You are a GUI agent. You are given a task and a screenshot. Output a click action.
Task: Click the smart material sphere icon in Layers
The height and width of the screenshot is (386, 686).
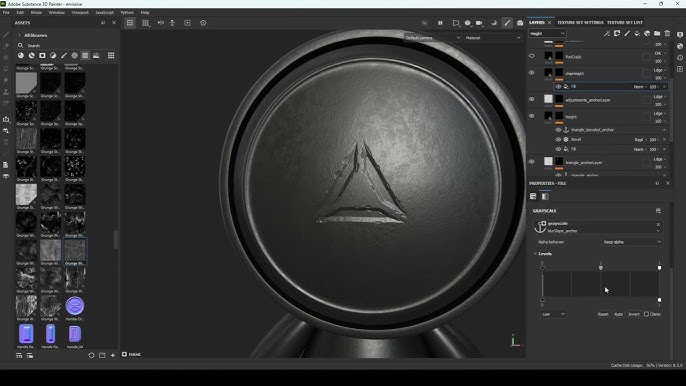click(647, 33)
